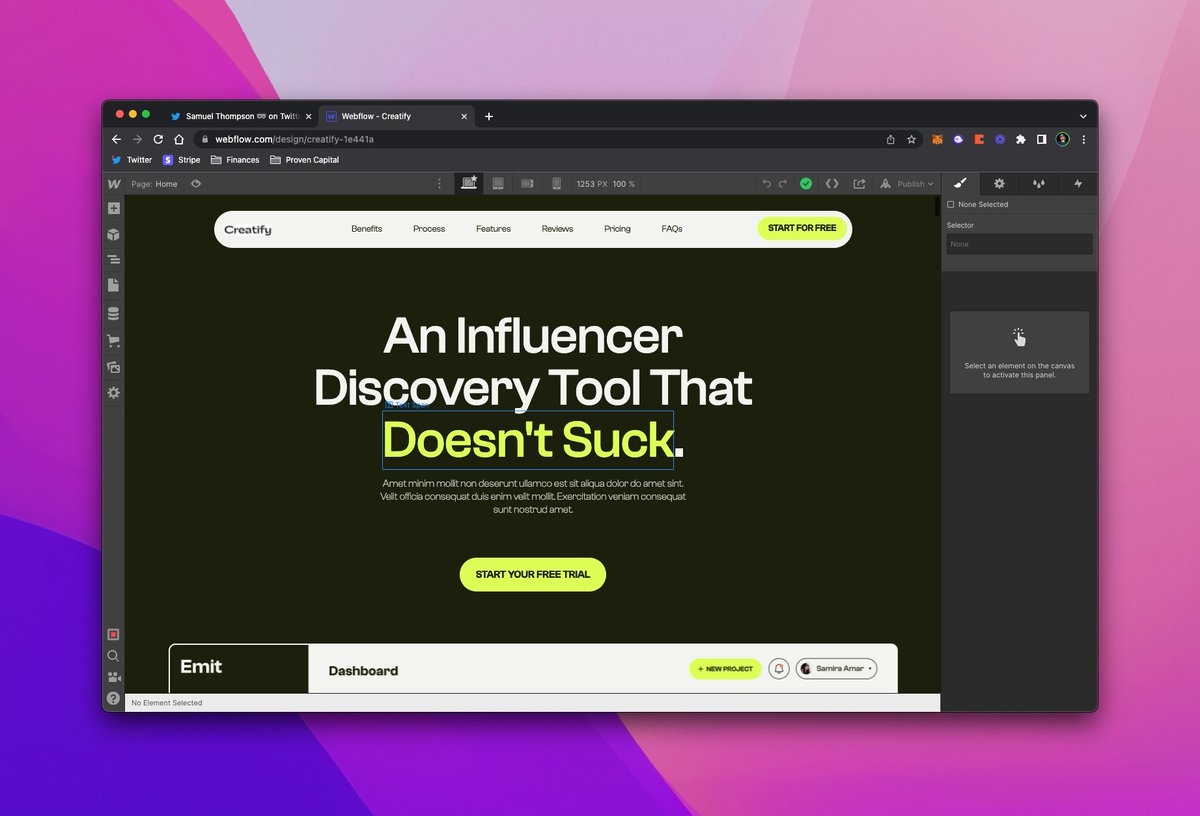Open the Finances bookmarks folder
Viewport: 1200px width, 816px height.
click(236, 160)
